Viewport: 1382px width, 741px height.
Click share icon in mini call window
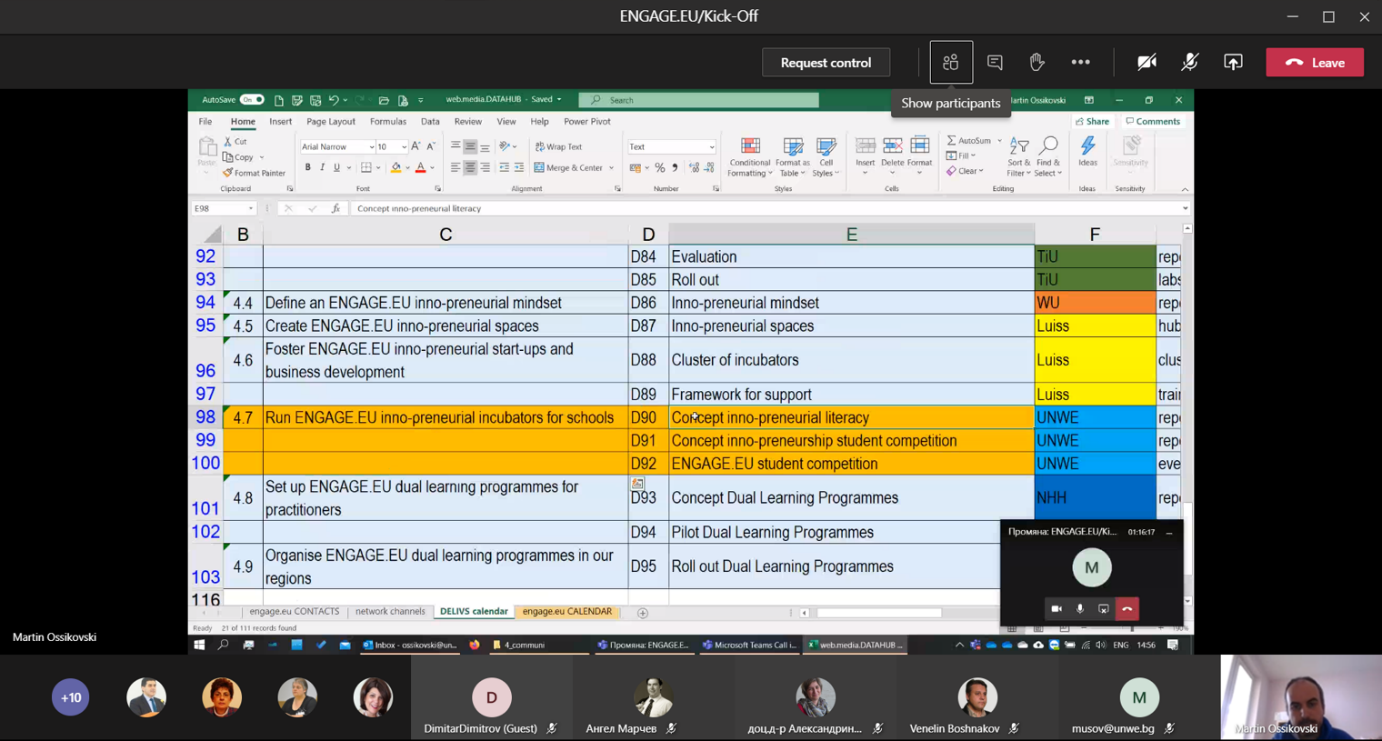pos(1103,609)
